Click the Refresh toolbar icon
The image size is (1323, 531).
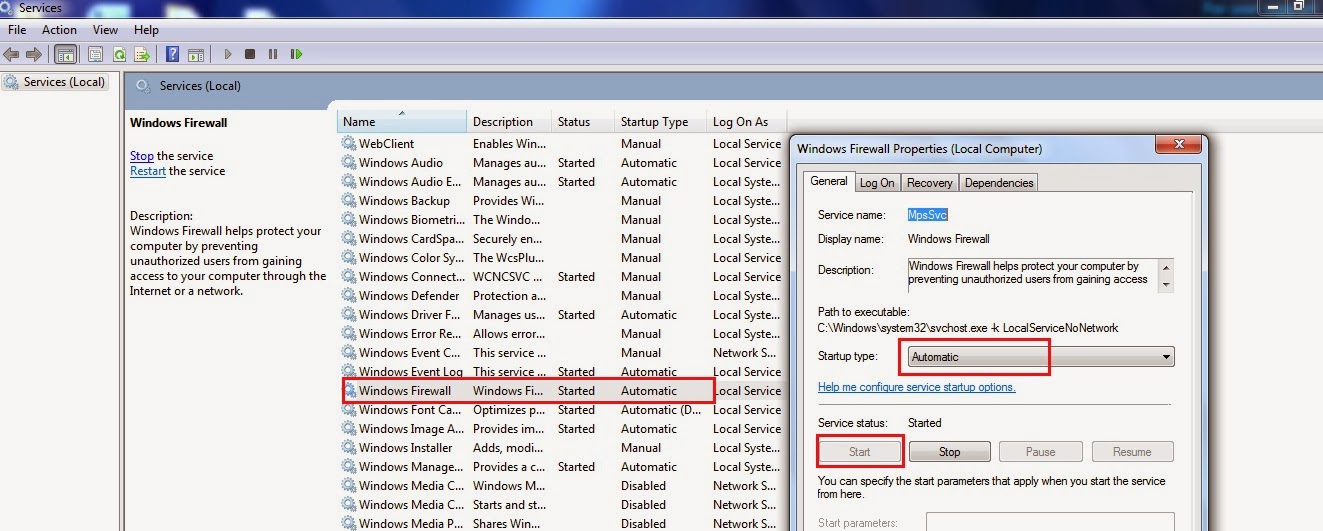click(119, 54)
